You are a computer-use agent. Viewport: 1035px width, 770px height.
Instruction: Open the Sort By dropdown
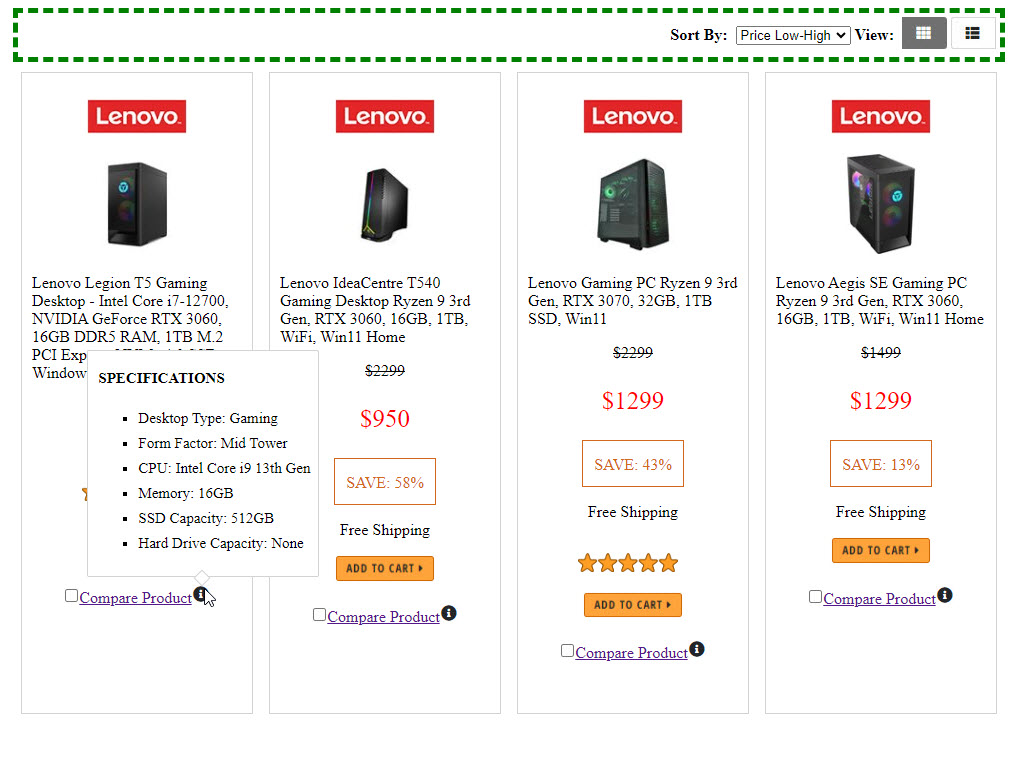click(x=793, y=35)
